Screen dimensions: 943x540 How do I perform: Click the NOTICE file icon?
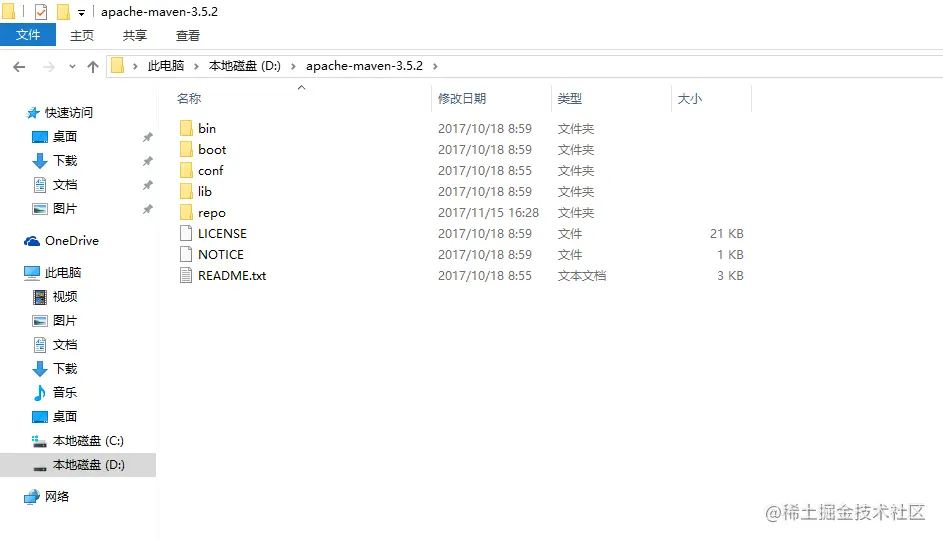coord(186,254)
